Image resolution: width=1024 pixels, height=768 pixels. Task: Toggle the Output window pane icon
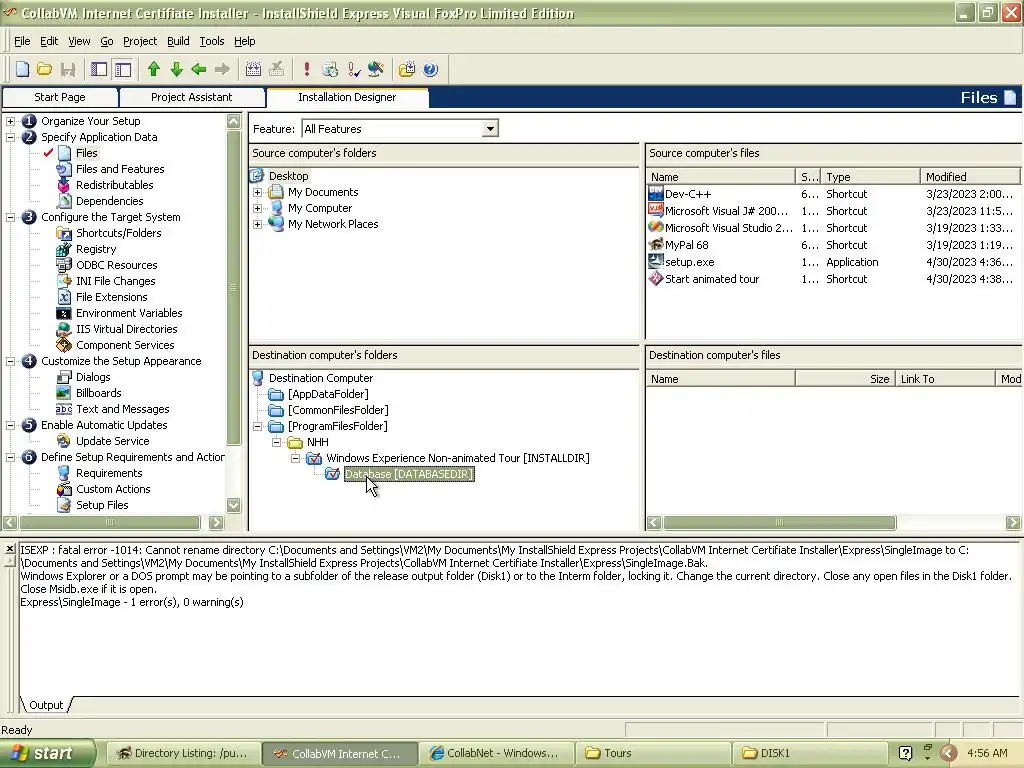tap(122, 69)
